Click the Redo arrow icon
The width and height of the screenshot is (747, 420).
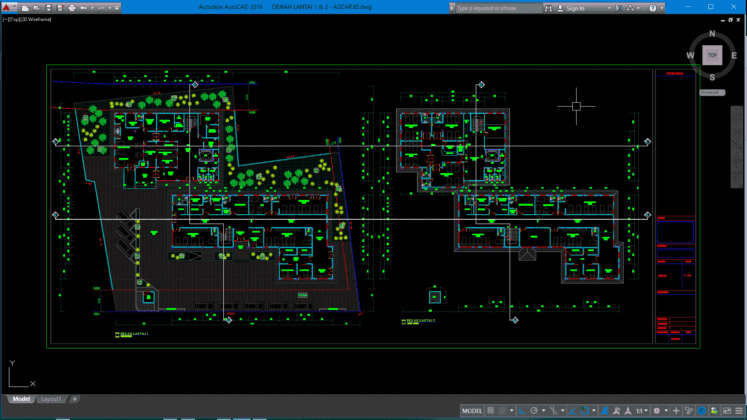[x=101, y=8]
